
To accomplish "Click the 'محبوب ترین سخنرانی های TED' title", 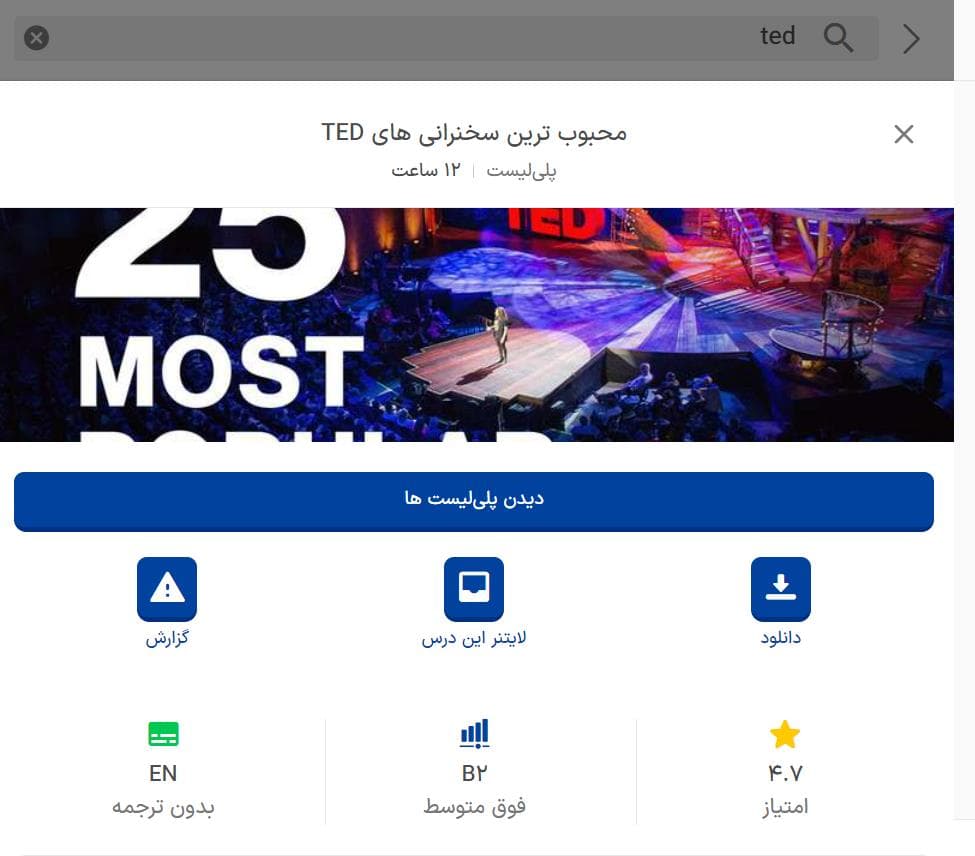I will (x=474, y=133).
